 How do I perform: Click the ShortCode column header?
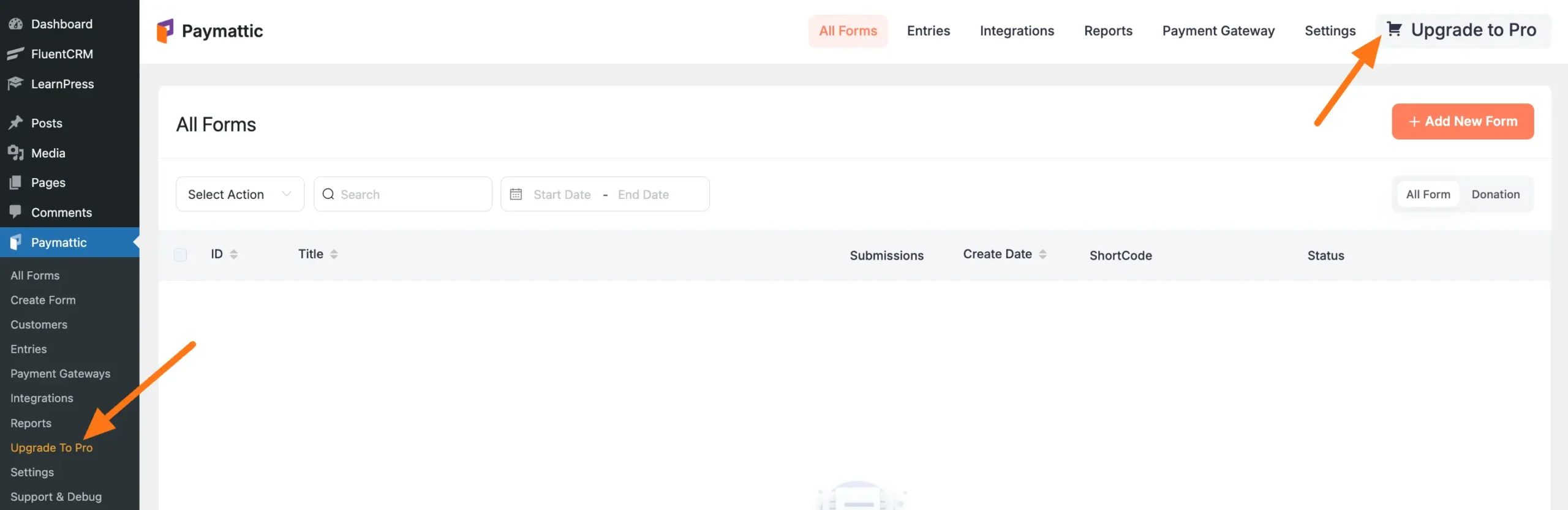[1120, 255]
